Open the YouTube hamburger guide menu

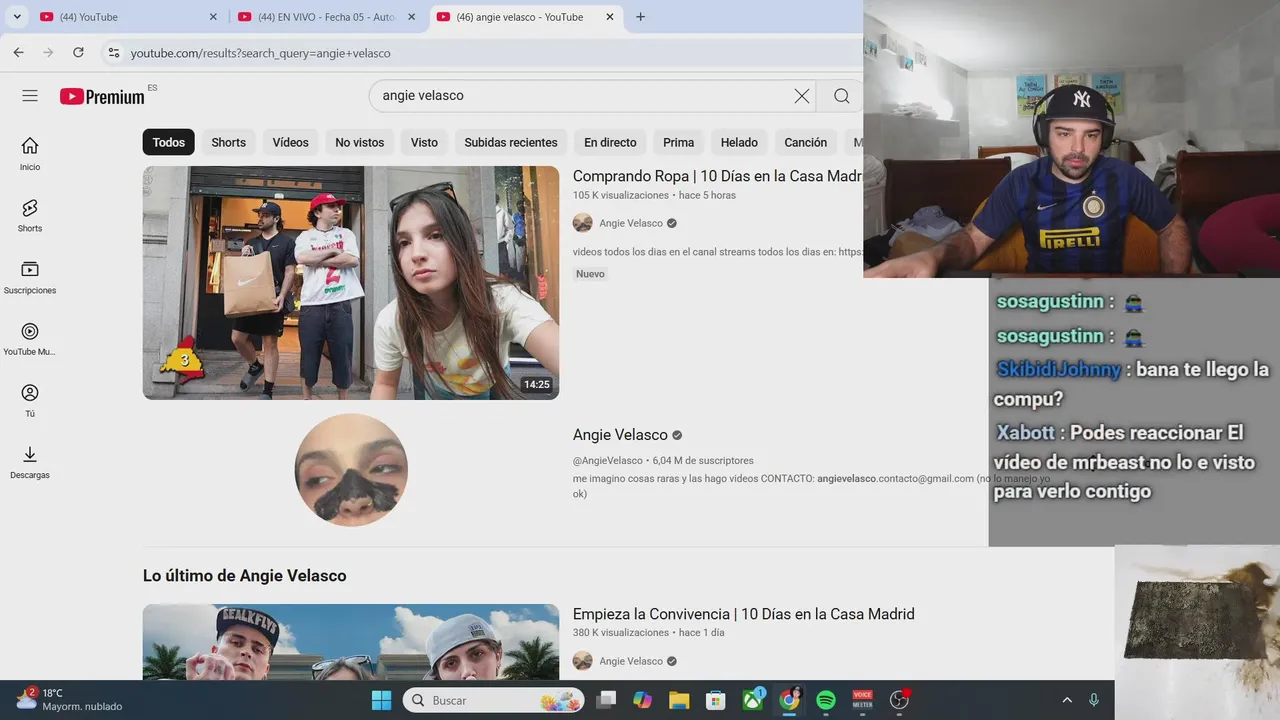[x=30, y=96]
